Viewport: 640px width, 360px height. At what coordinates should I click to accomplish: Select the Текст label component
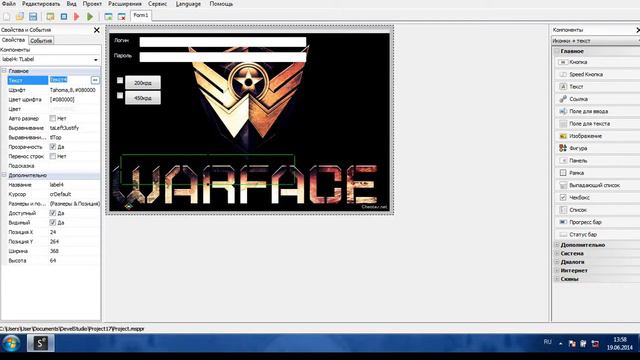(x=597, y=87)
